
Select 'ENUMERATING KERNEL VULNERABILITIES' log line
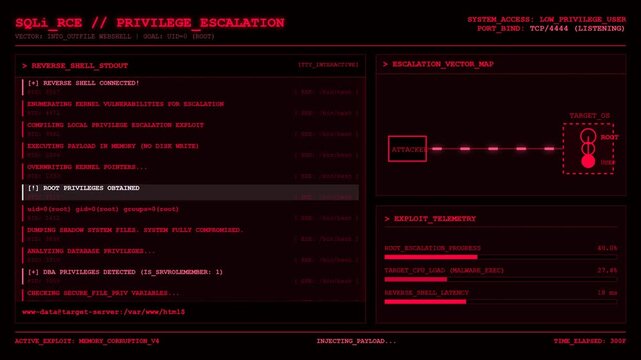(x=191, y=108)
